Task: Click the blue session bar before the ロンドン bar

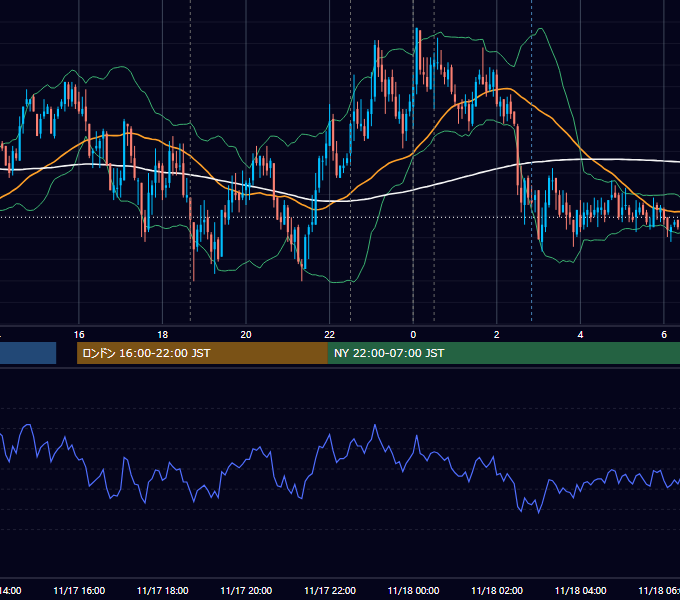Action: [x=28, y=353]
